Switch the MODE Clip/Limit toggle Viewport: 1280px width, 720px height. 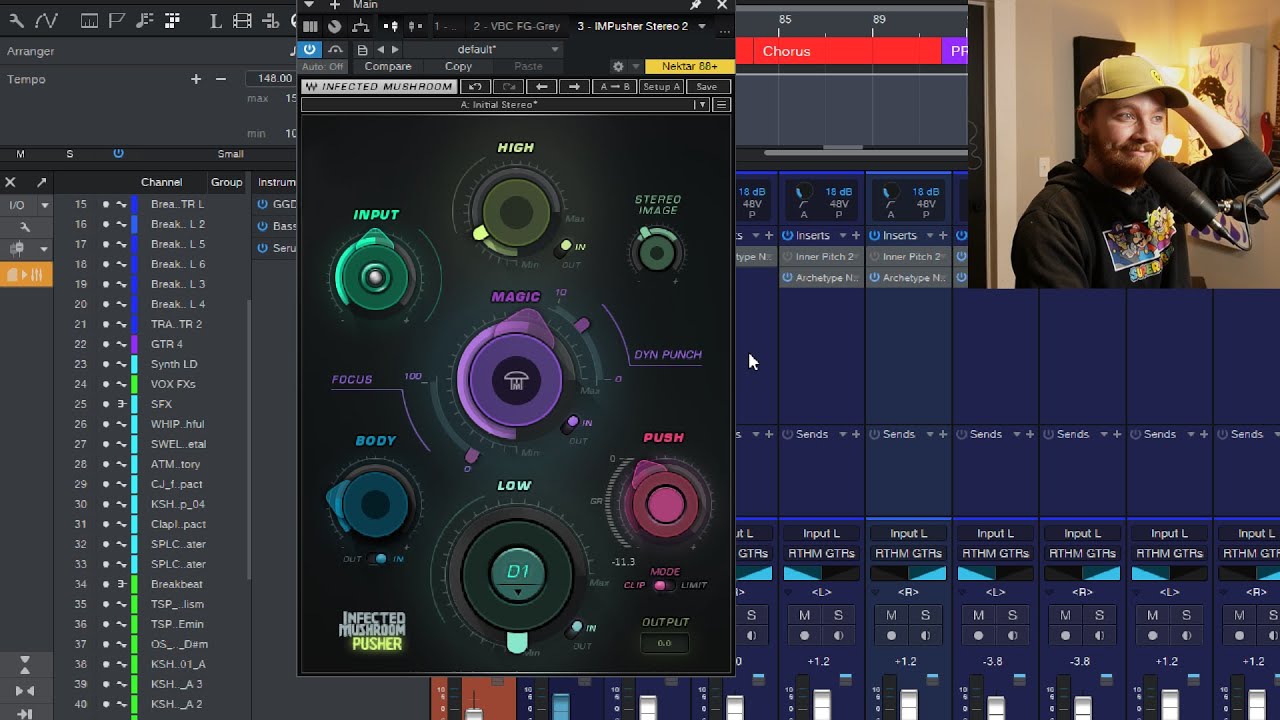[x=663, y=585]
